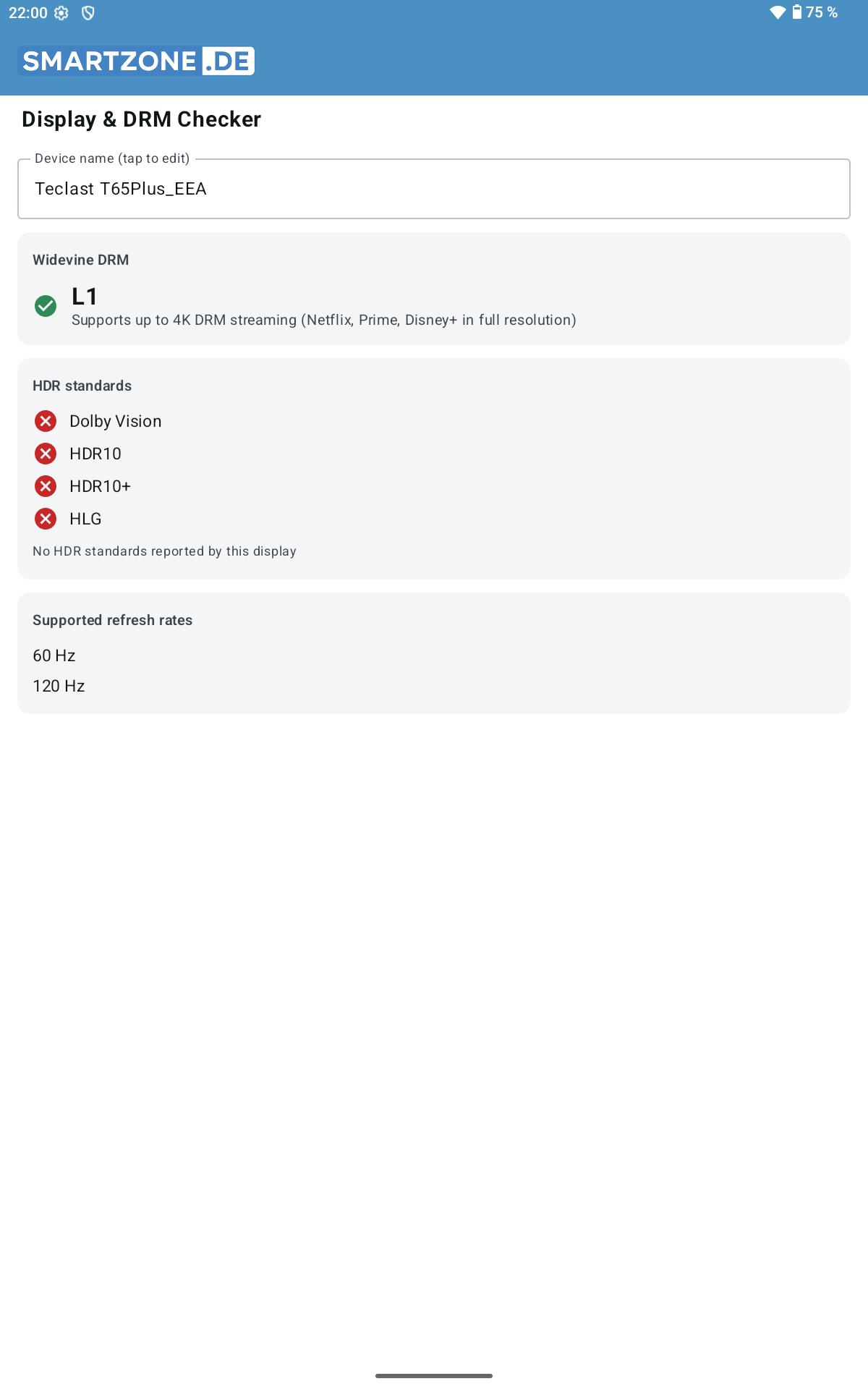
Task: Click the red X beside Dolby Vision
Action: point(46,421)
